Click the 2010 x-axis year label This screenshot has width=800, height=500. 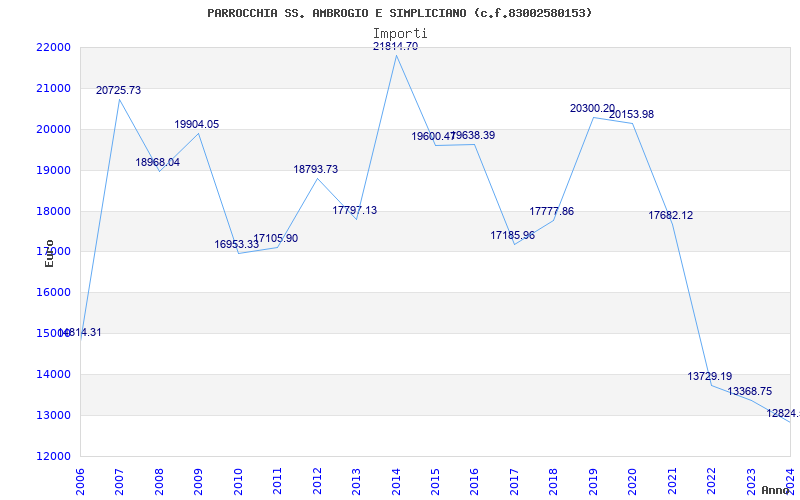(238, 481)
